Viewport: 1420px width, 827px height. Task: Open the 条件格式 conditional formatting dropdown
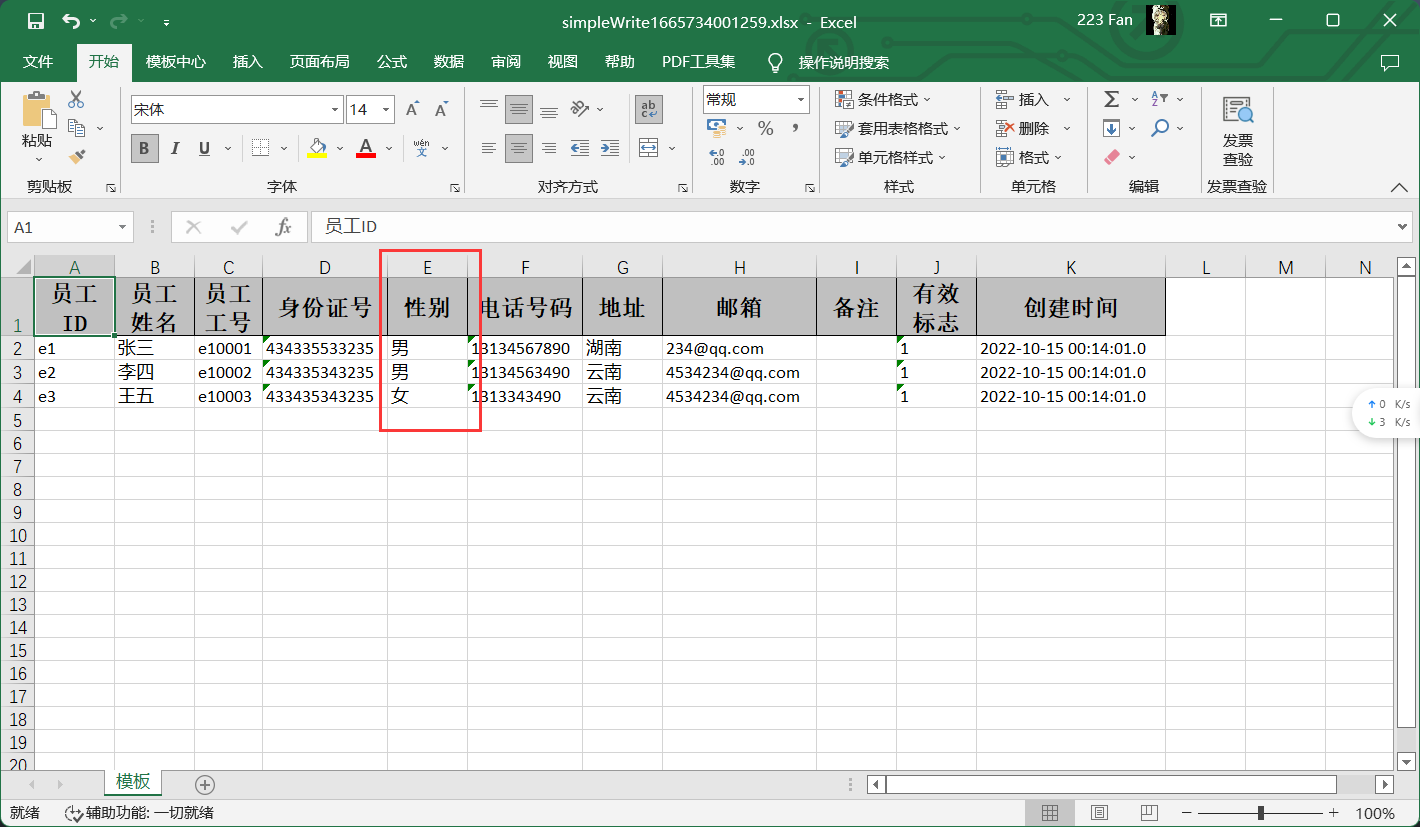(883, 99)
